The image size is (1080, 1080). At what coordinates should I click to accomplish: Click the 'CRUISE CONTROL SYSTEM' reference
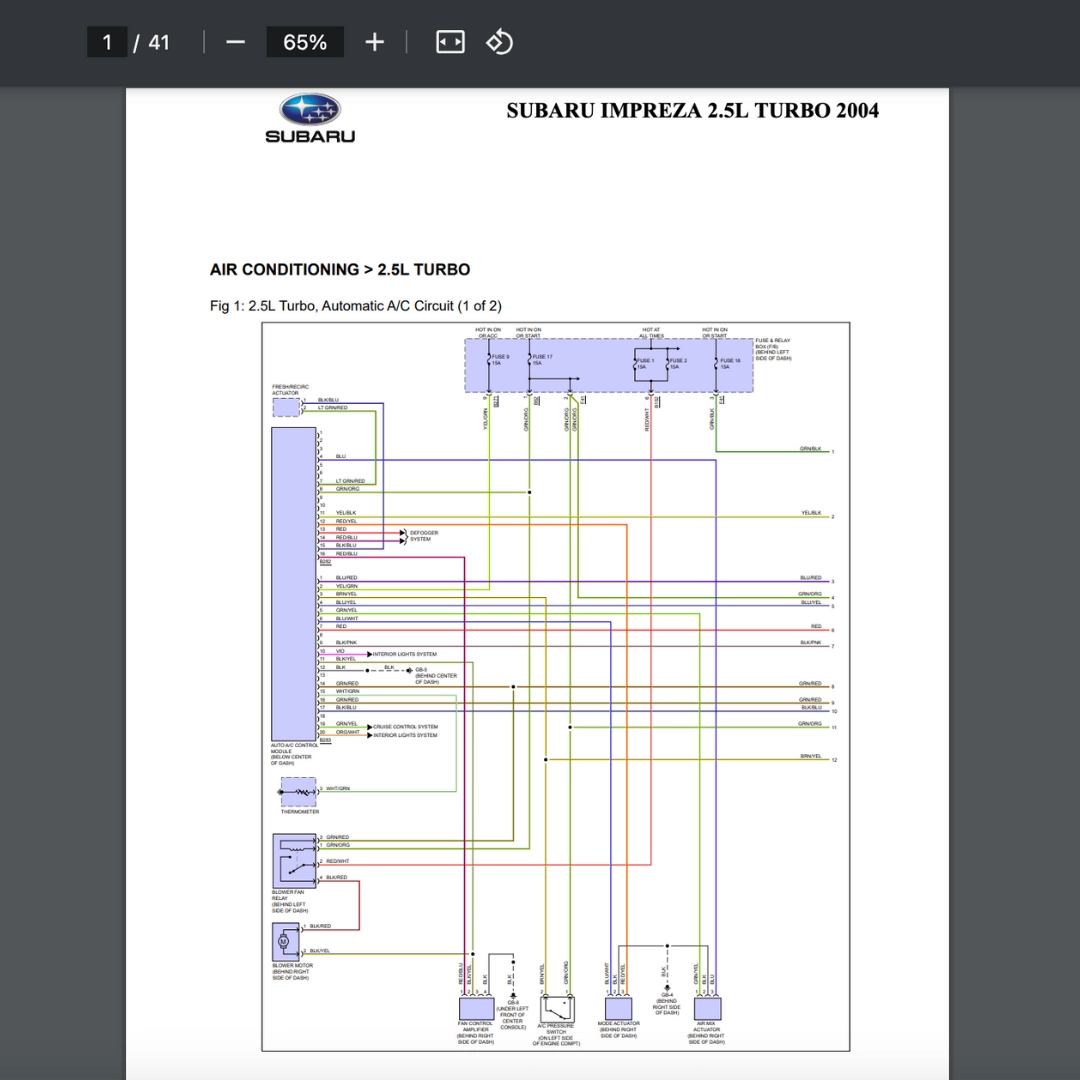click(405, 727)
